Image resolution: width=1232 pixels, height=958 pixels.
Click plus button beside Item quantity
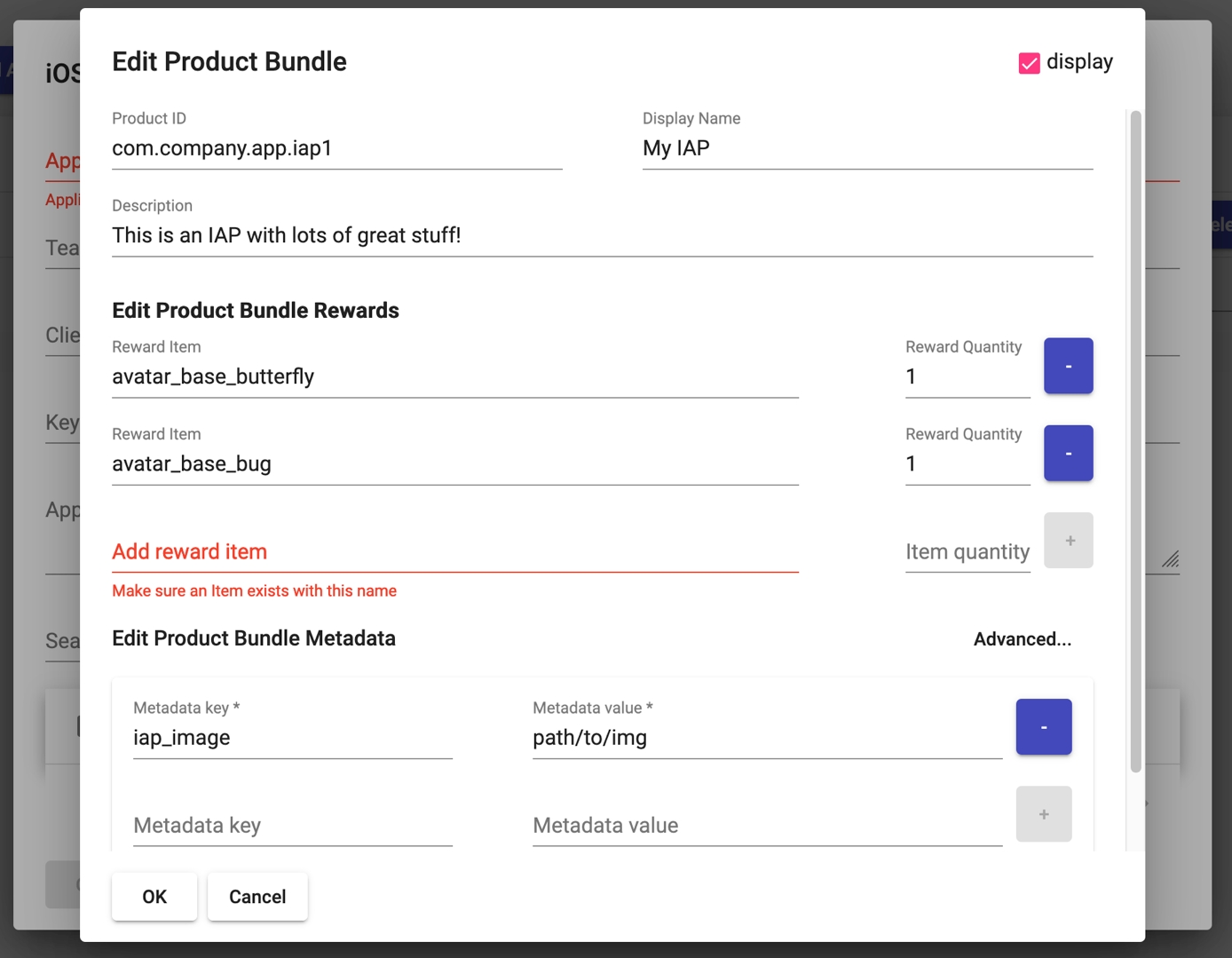[x=1068, y=540]
